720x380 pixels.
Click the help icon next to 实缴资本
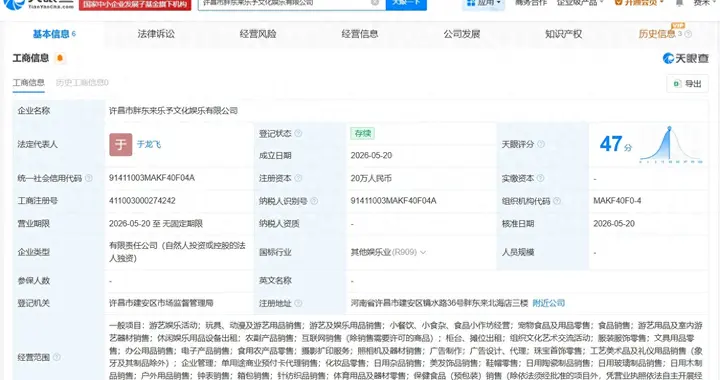click(x=541, y=178)
